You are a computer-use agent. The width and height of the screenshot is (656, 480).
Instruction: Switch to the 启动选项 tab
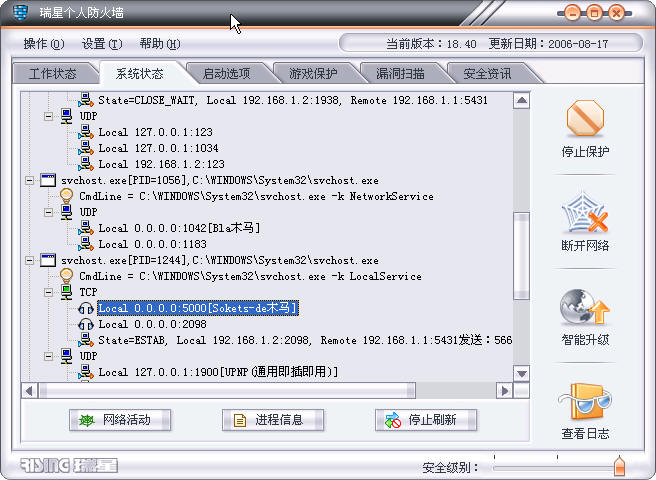pyautogui.click(x=226, y=74)
